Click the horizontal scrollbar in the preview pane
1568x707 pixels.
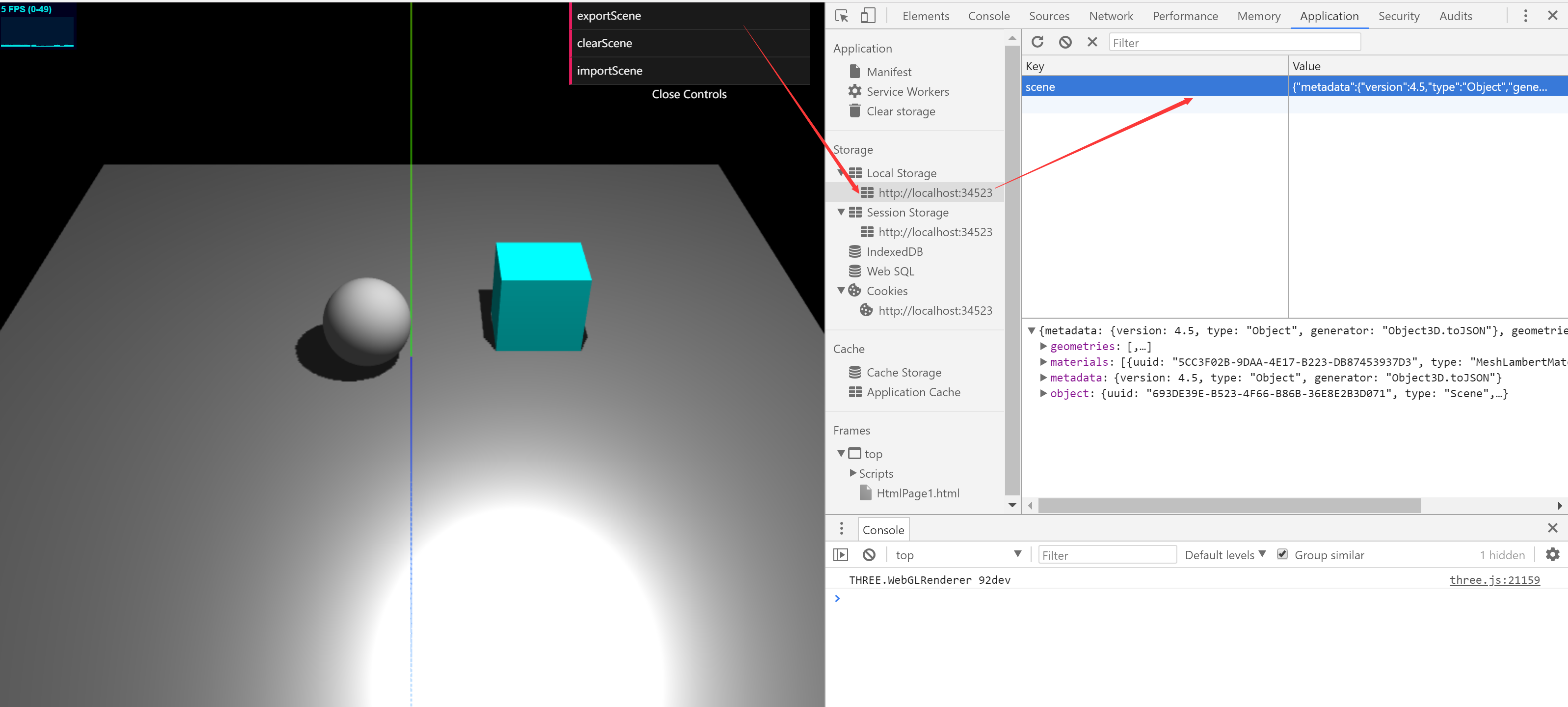(x=1229, y=505)
